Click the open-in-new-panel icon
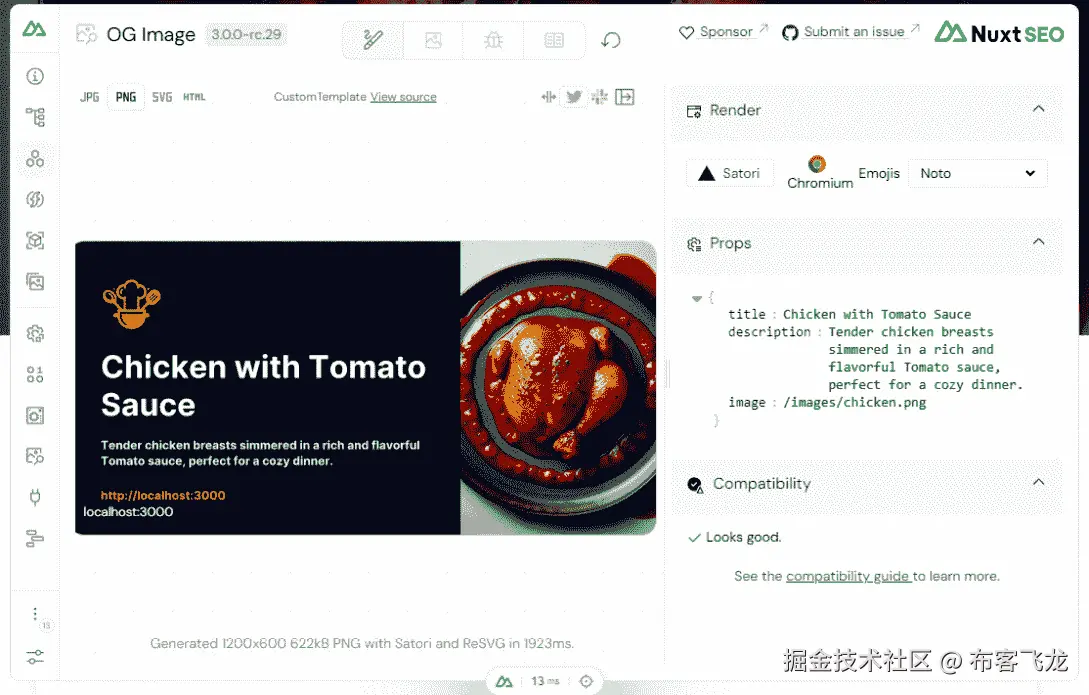Screen dimensions: 1089x695 (624, 97)
